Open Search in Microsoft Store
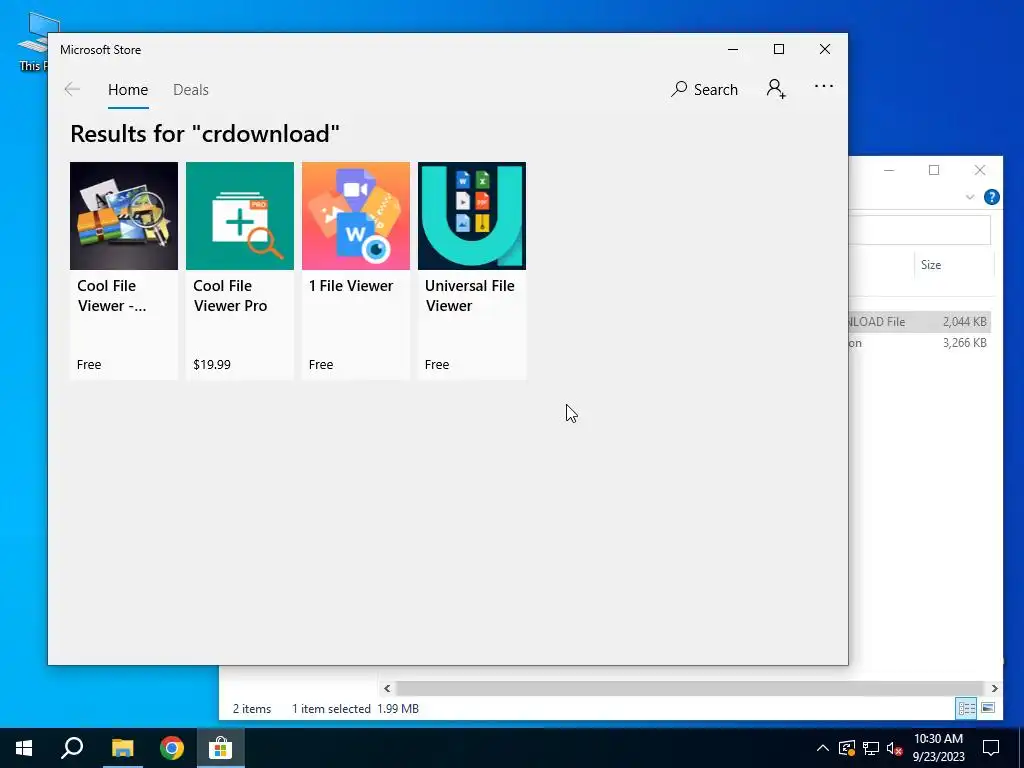This screenshot has height=768, width=1024. coord(704,89)
